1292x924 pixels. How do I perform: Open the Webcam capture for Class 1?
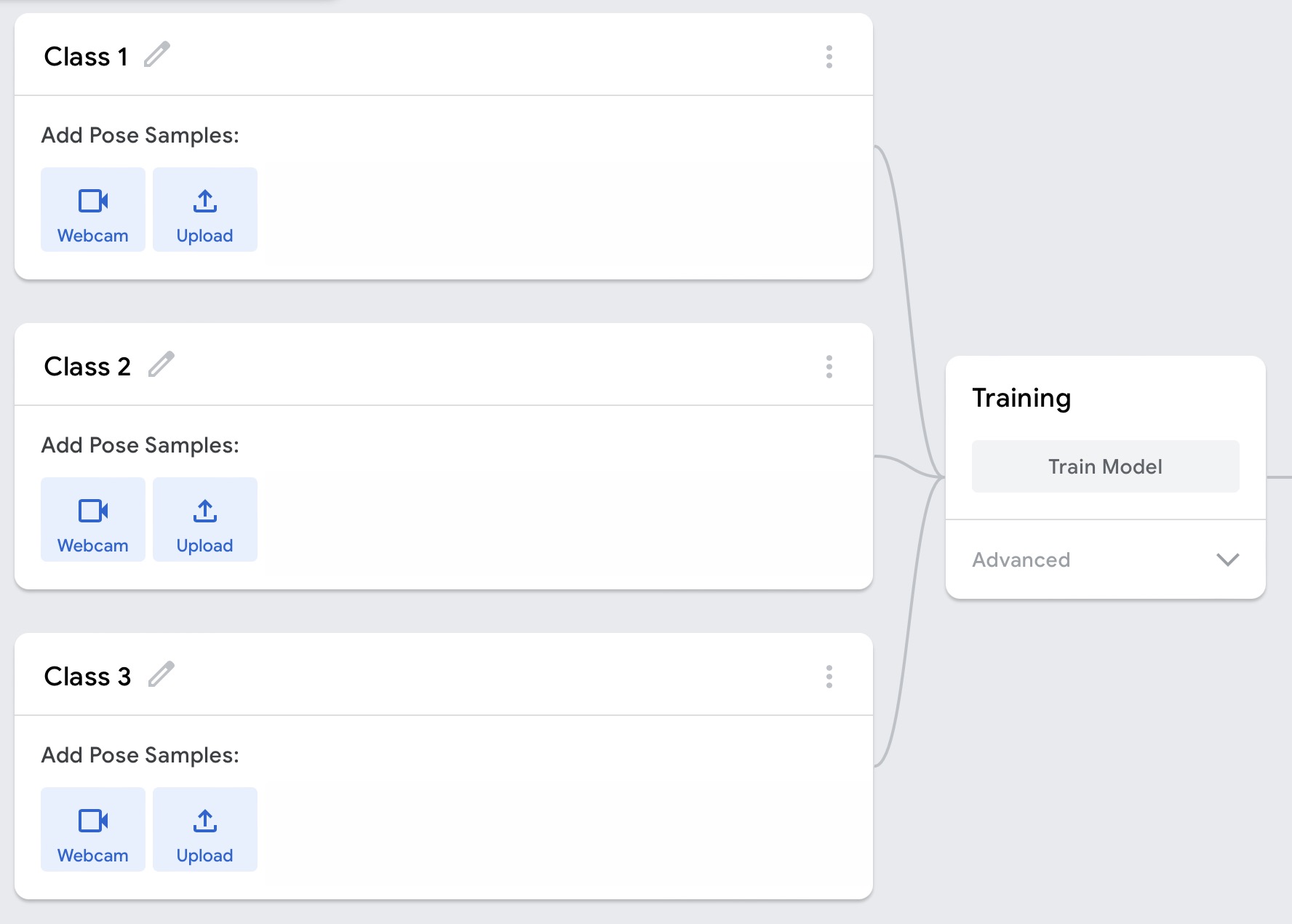(92, 210)
